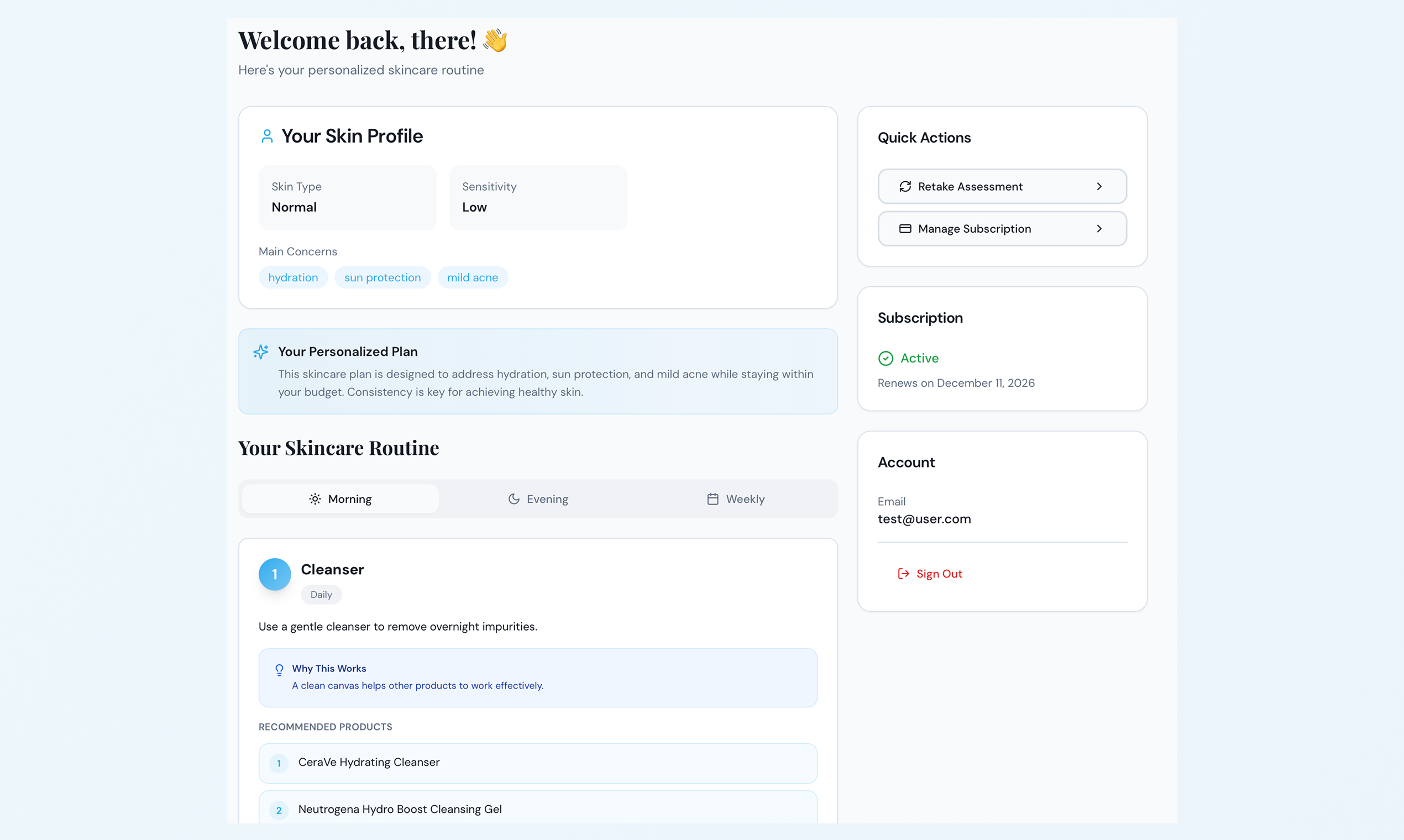Expand Manage Subscription via its chevron
1404x840 pixels.
pos(1100,229)
